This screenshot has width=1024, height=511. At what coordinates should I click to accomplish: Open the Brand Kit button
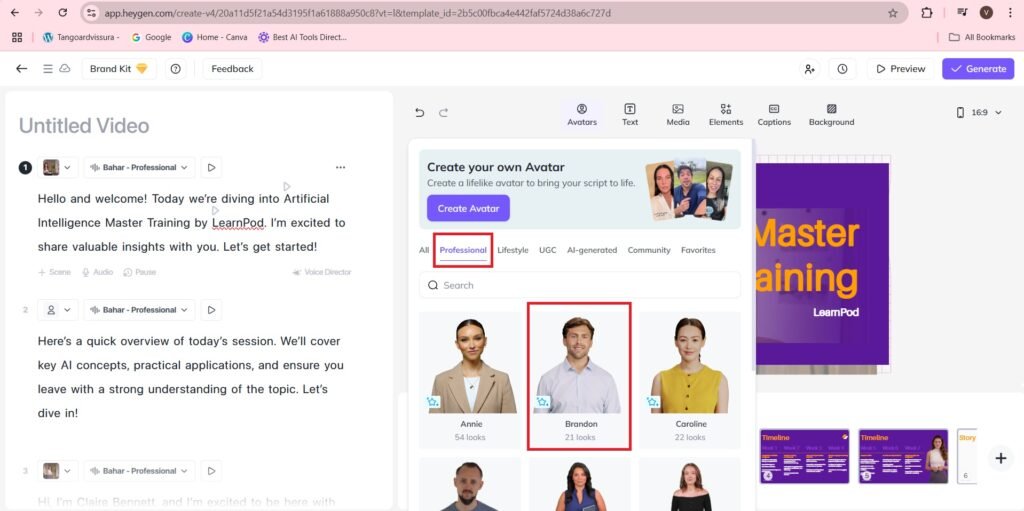(x=119, y=69)
